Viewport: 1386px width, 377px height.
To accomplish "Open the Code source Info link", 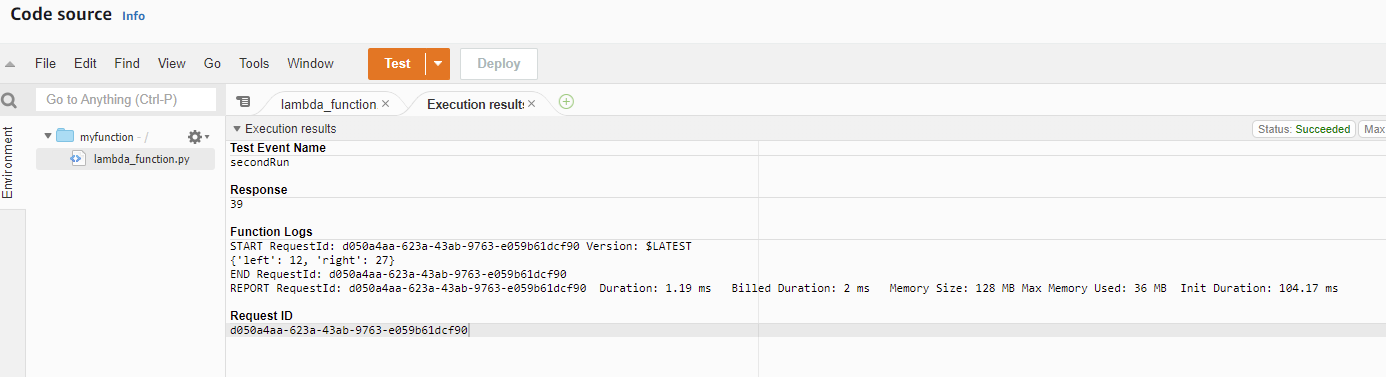I will click(x=133, y=16).
